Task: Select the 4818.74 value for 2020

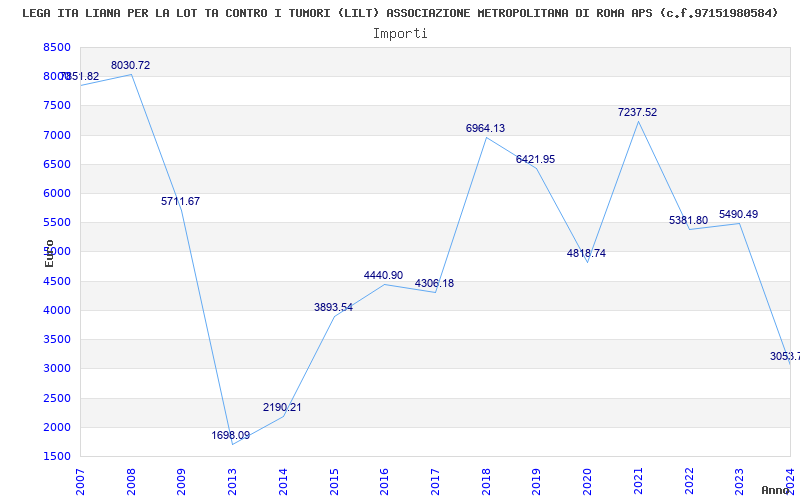Action: [x=586, y=253]
